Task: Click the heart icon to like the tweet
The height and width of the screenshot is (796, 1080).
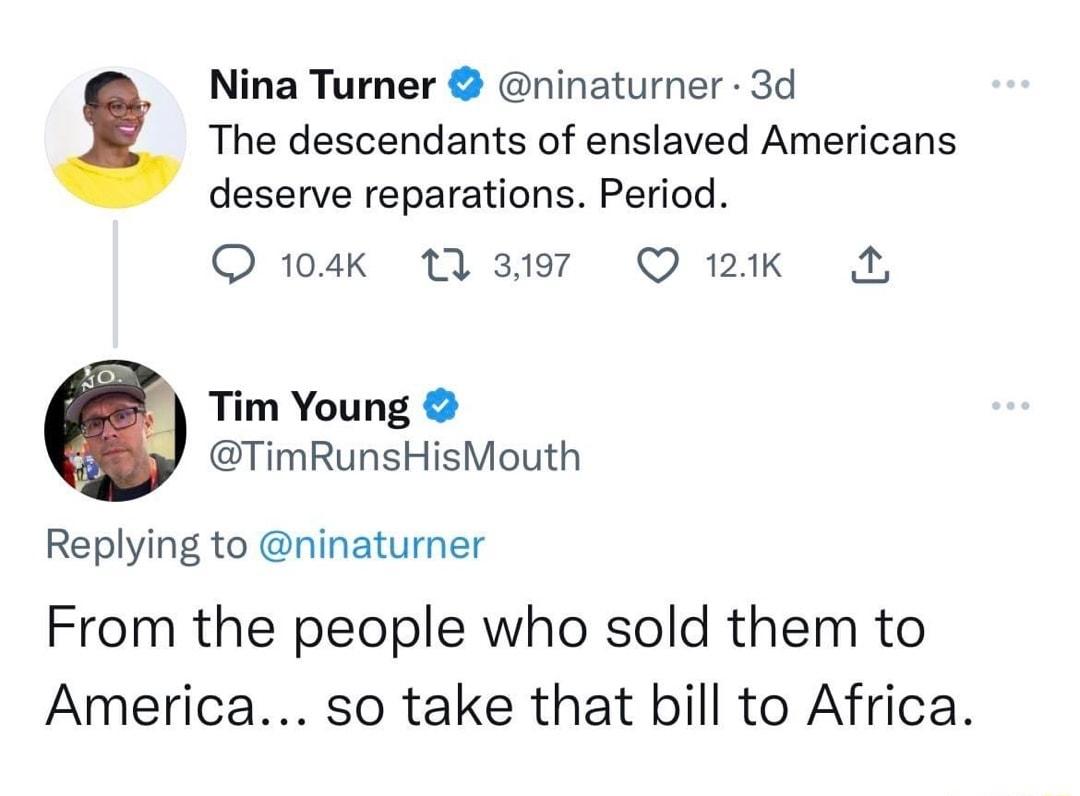Action: tap(659, 265)
